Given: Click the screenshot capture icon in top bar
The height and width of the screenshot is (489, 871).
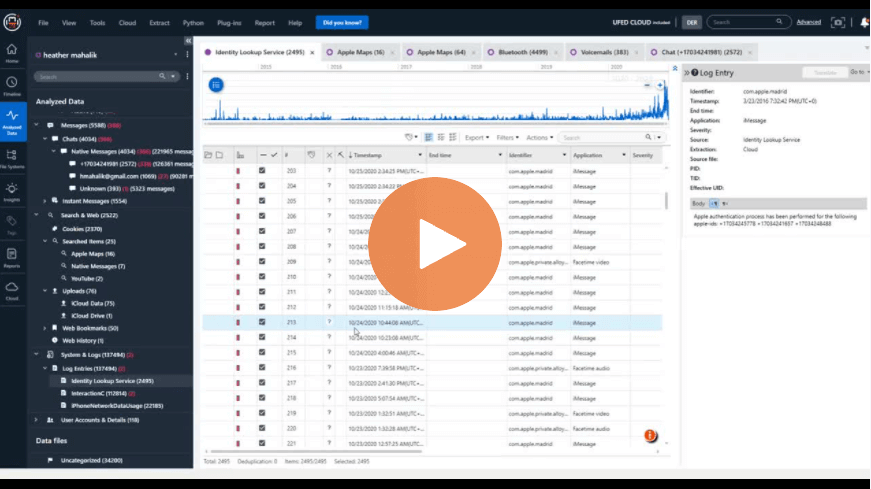Looking at the screenshot, I should [838, 22].
